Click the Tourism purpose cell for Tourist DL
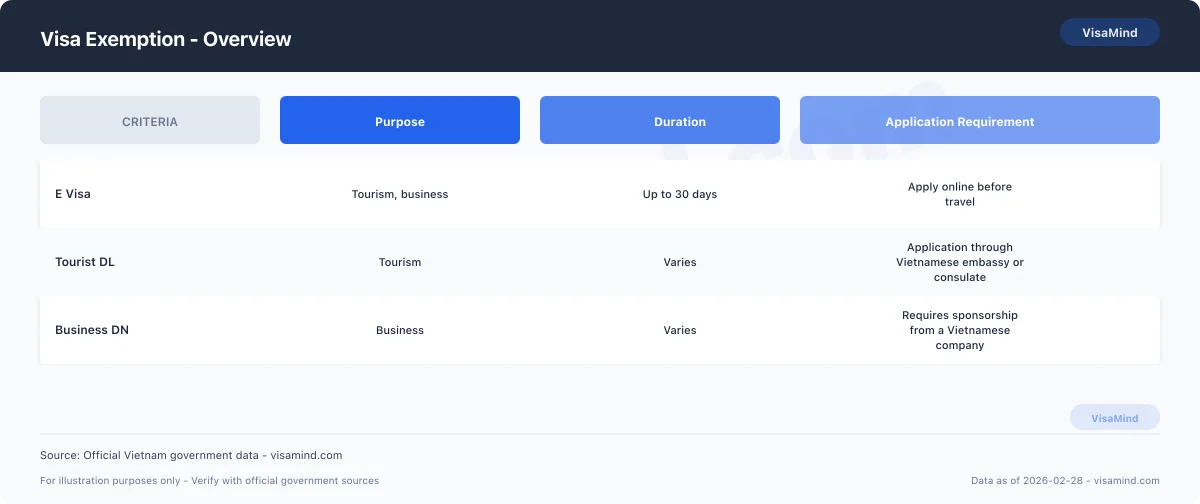The height and width of the screenshot is (504, 1200). tap(400, 262)
